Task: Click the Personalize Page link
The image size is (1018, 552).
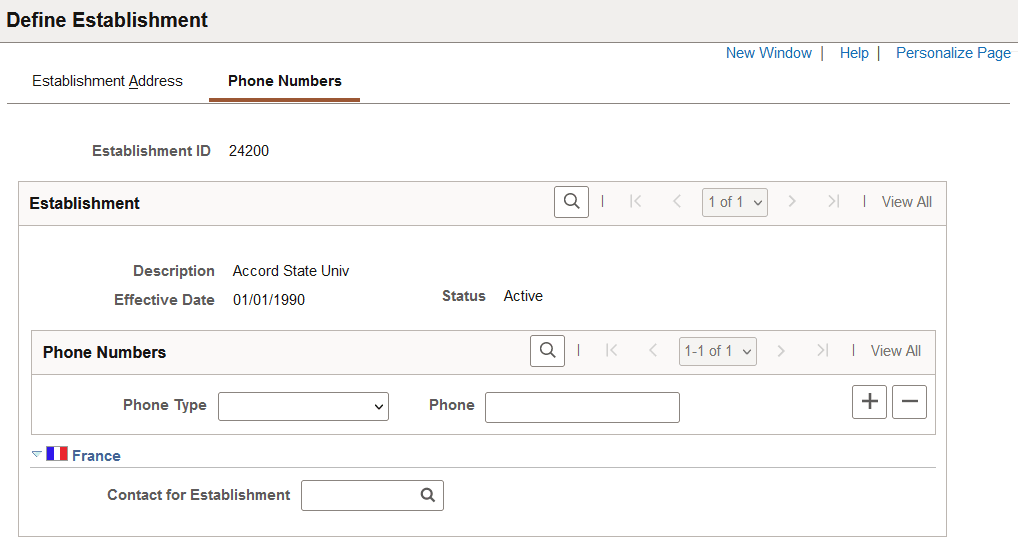Action: tap(953, 53)
